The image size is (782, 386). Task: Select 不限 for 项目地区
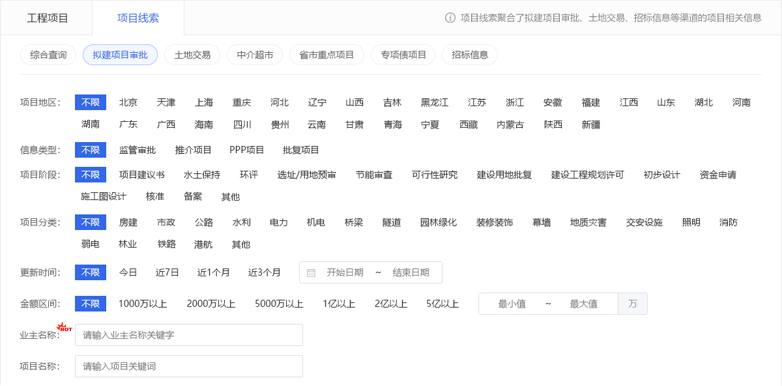click(x=91, y=103)
